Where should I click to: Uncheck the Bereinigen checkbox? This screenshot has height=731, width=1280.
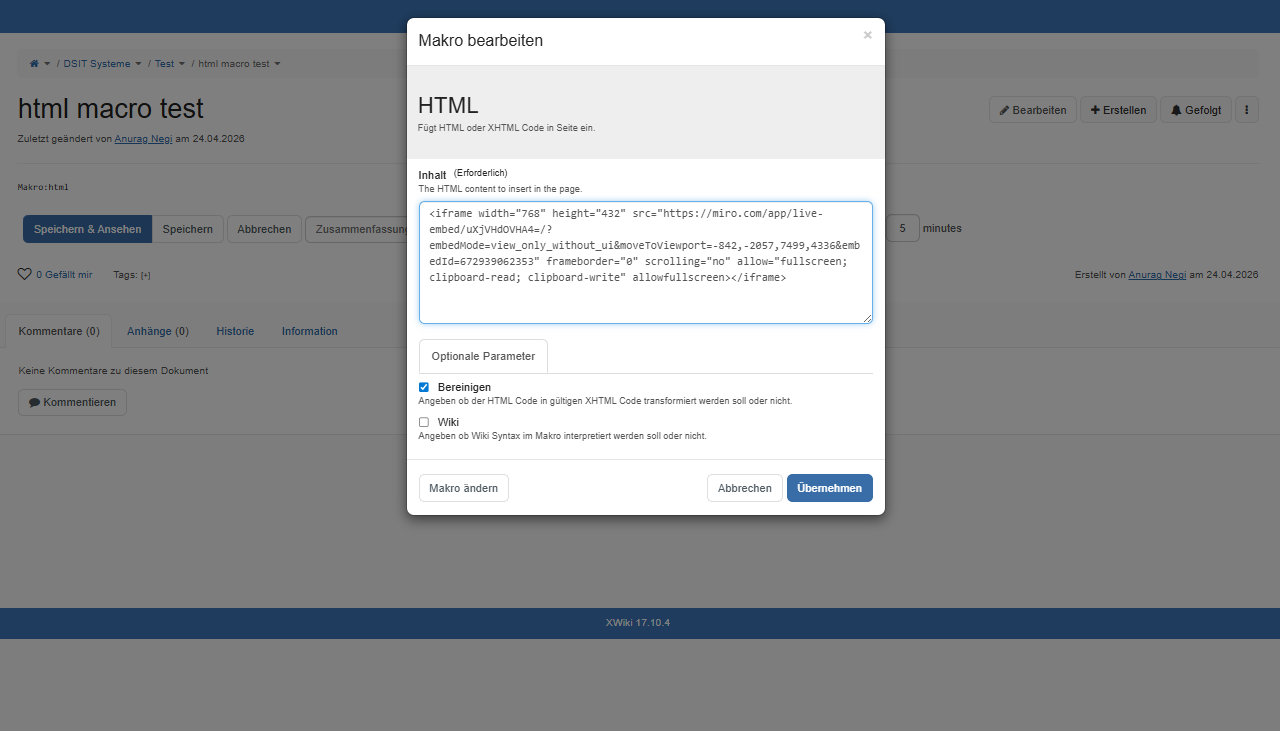pos(424,387)
